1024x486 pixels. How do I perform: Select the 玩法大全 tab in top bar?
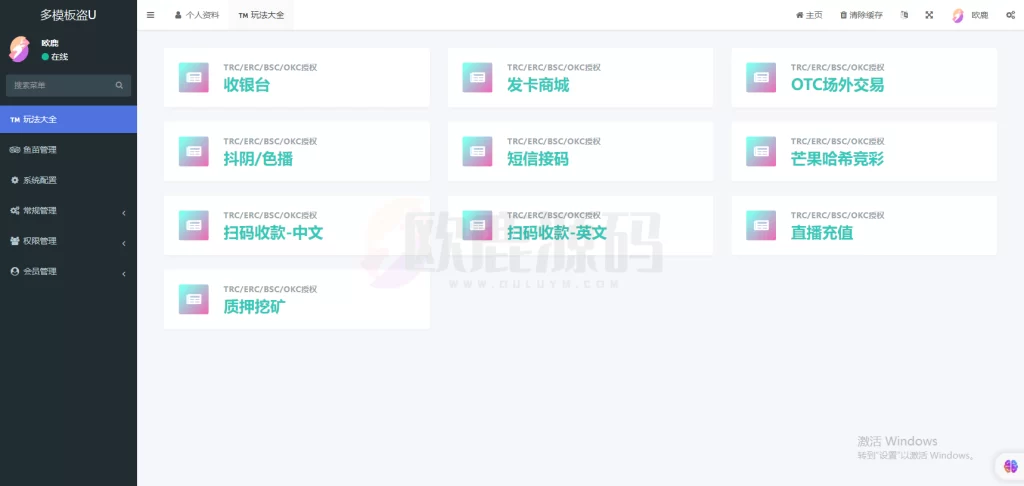coord(261,15)
